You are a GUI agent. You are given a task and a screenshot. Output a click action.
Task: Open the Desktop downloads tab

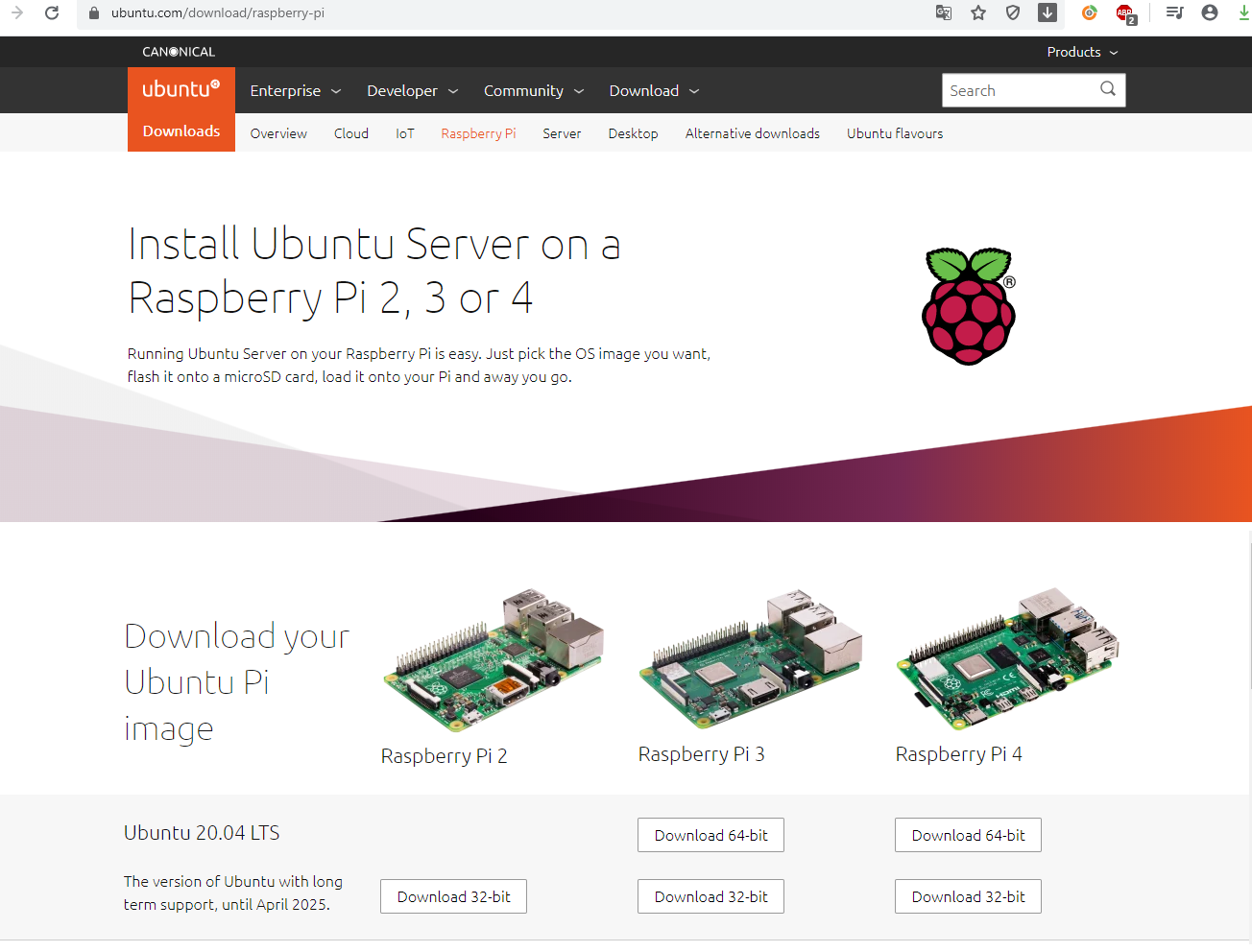[x=633, y=133]
